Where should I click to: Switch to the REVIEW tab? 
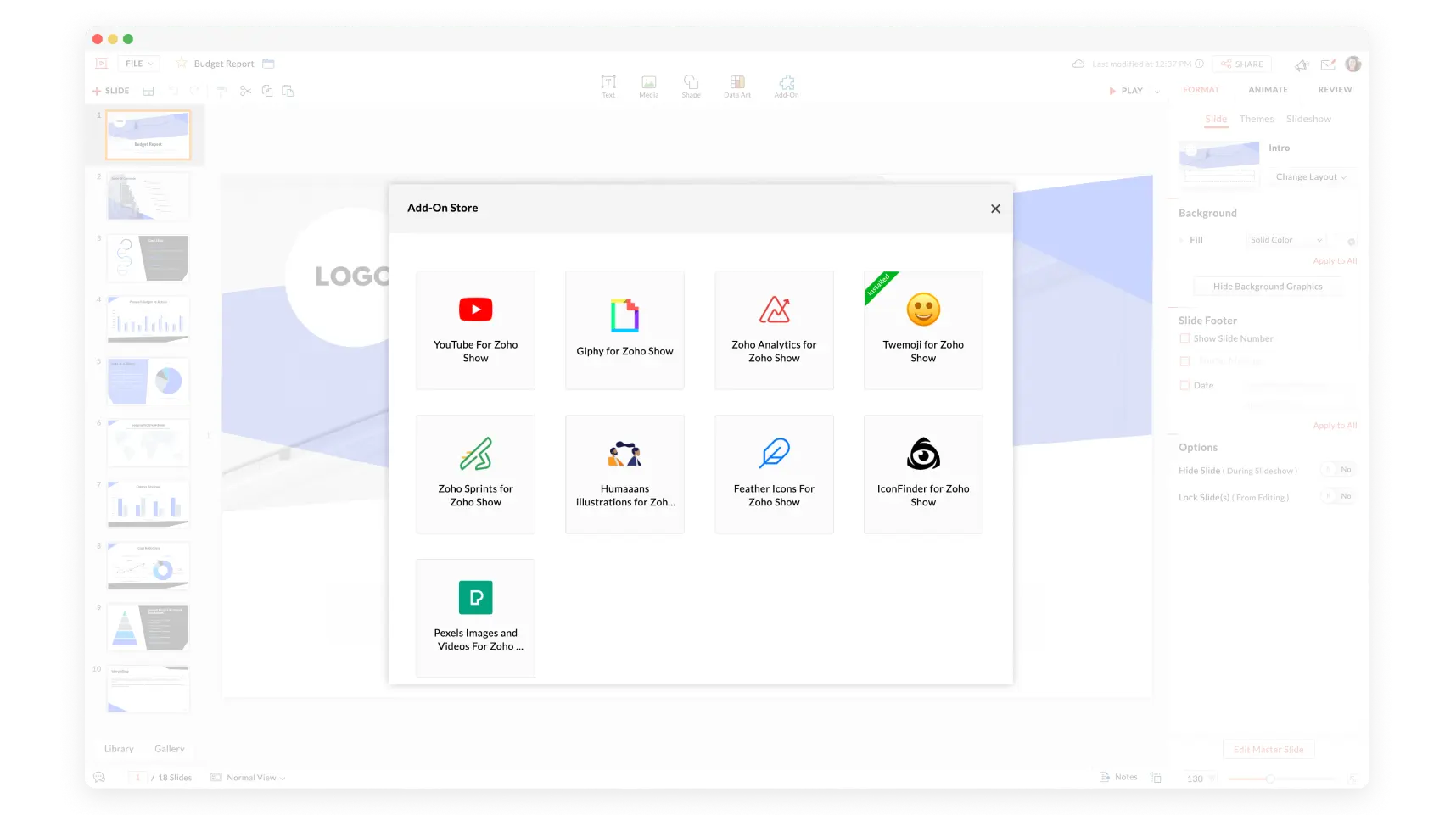click(1335, 90)
